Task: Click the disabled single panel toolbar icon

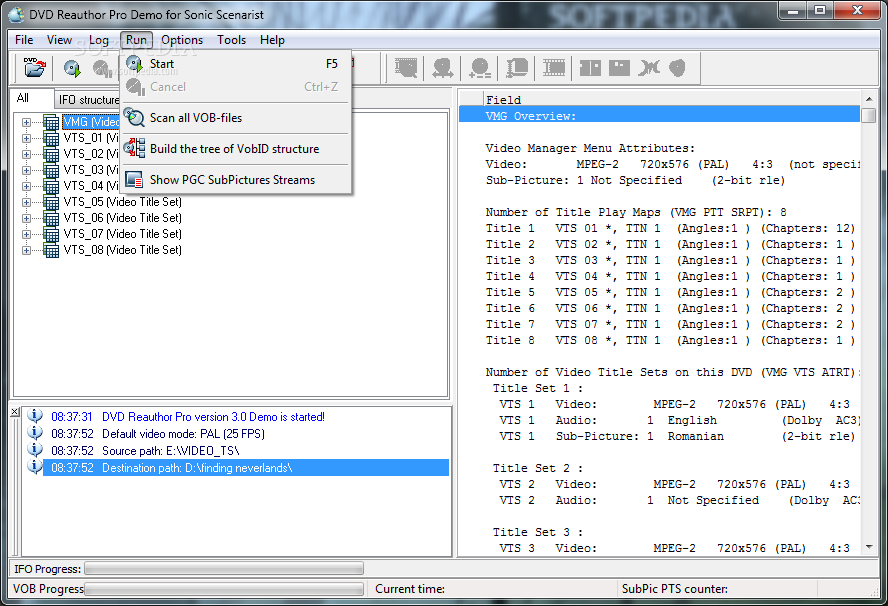Action: [x=619, y=67]
